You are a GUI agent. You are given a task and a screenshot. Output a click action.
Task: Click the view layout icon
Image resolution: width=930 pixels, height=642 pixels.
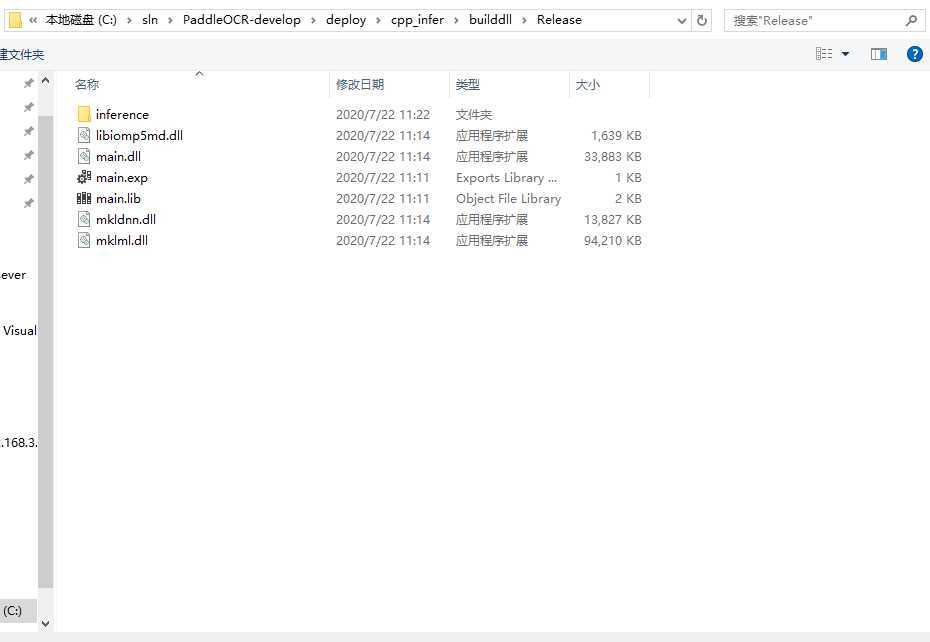[824, 54]
